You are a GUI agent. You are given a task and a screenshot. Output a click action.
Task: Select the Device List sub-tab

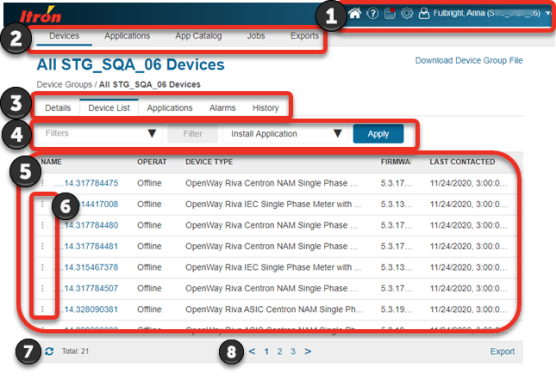click(x=109, y=108)
